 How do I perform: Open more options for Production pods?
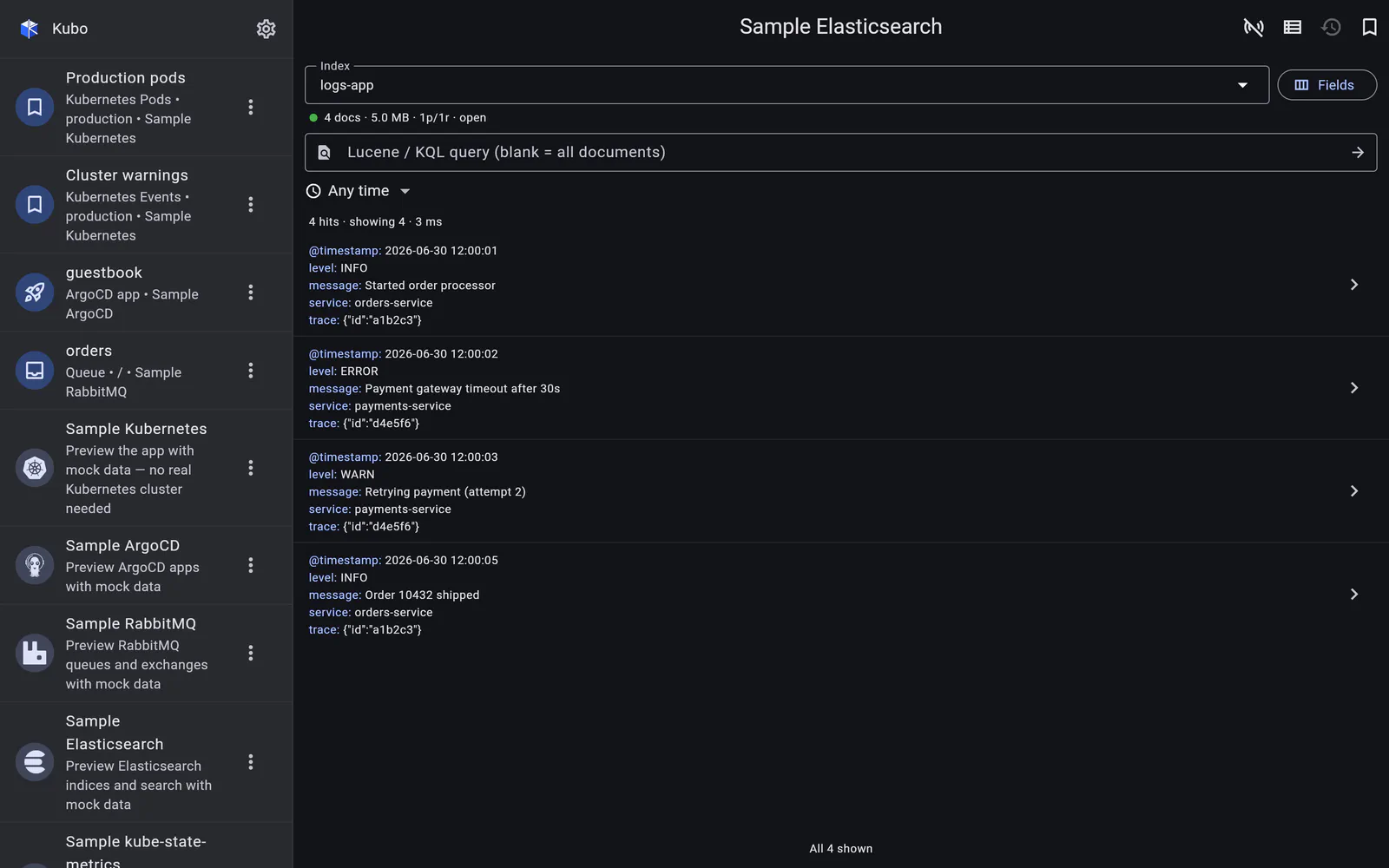click(251, 107)
